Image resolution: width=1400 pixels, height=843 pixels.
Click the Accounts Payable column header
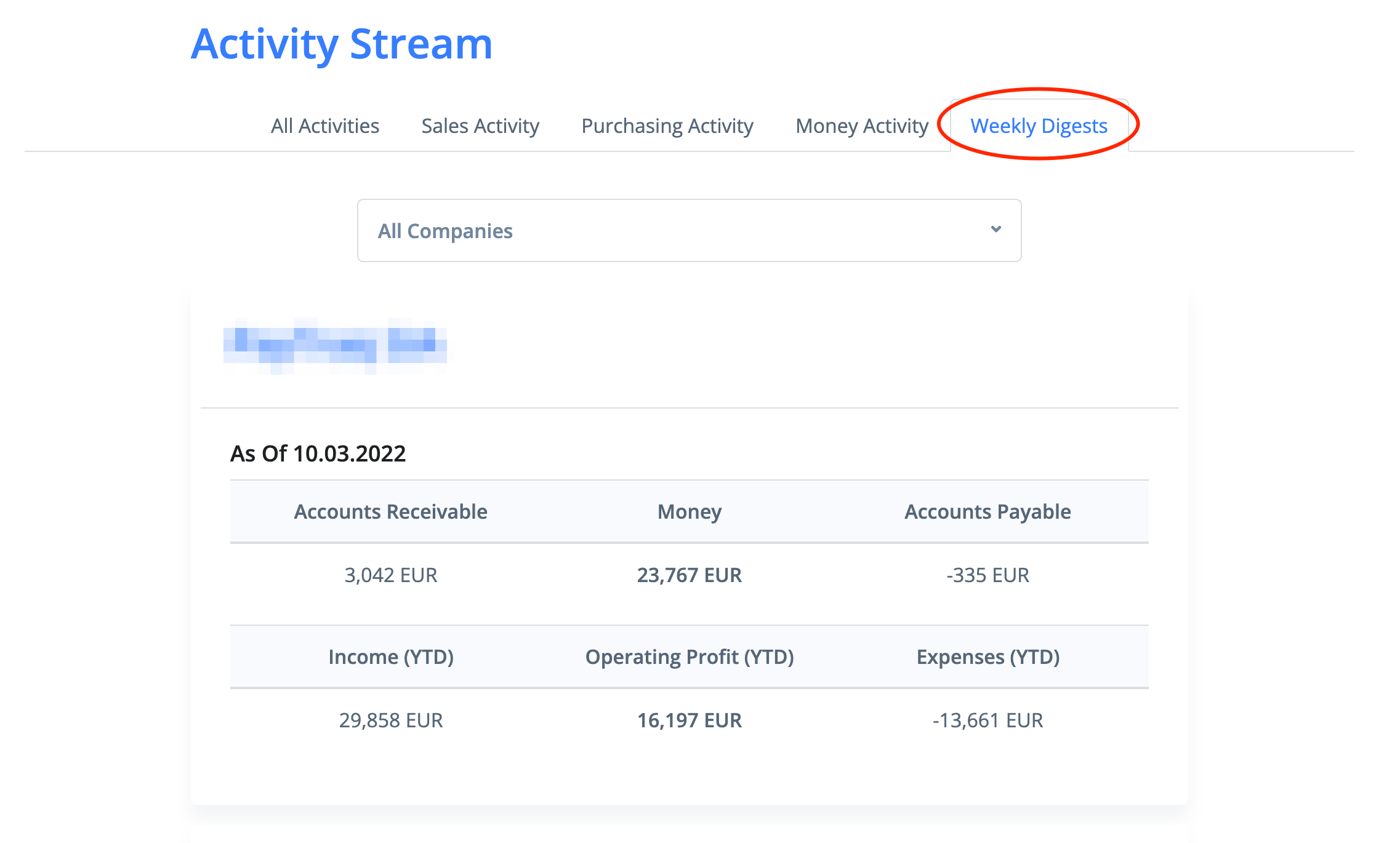click(x=988, y=511)
